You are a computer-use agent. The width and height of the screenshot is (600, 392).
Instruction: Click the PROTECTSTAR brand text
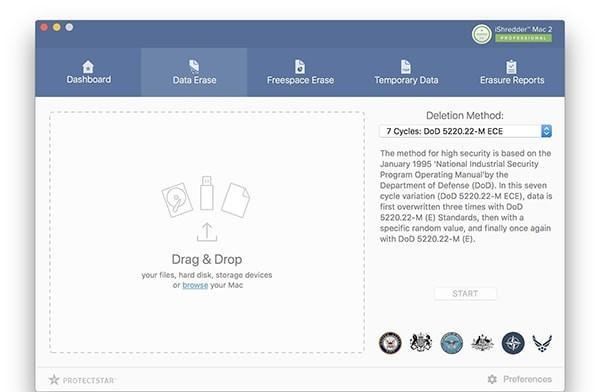88,381
